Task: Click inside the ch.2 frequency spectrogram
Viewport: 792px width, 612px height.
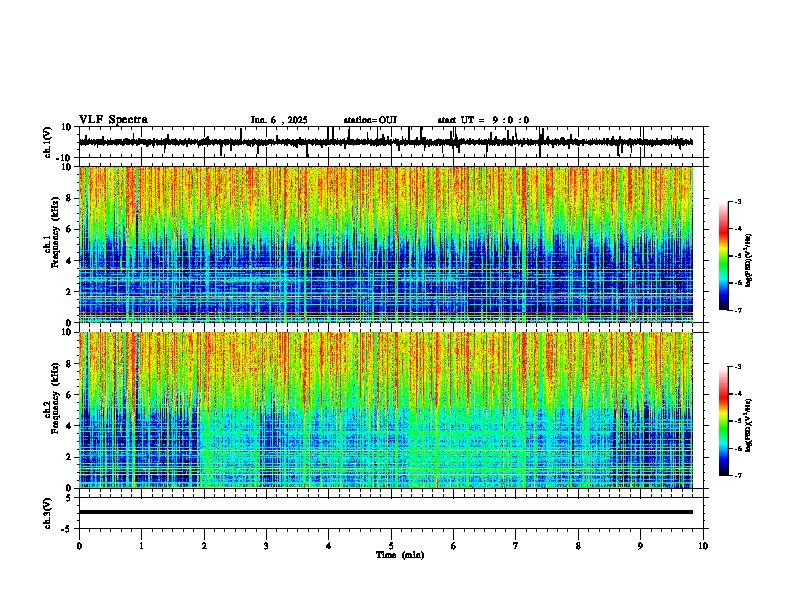Action: tap(386, 410)
